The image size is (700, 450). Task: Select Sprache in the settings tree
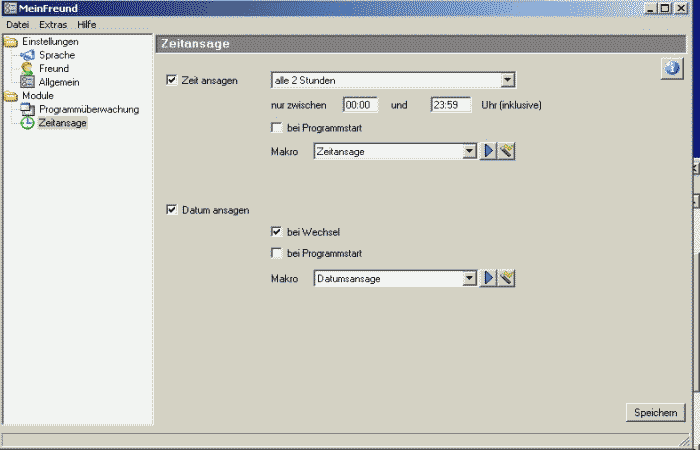(56, 55)
